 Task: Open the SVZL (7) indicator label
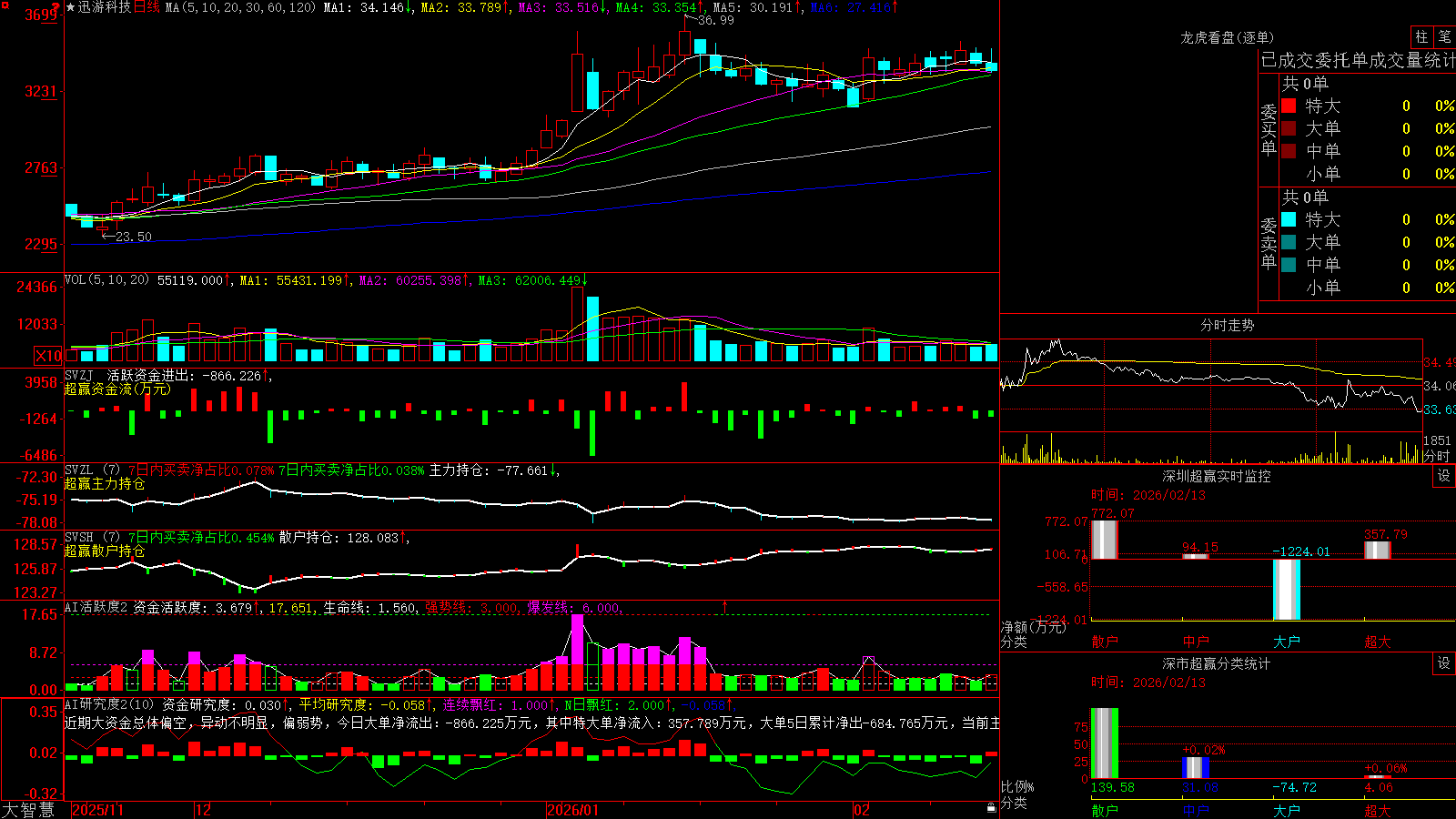click(x=92, y=470)
